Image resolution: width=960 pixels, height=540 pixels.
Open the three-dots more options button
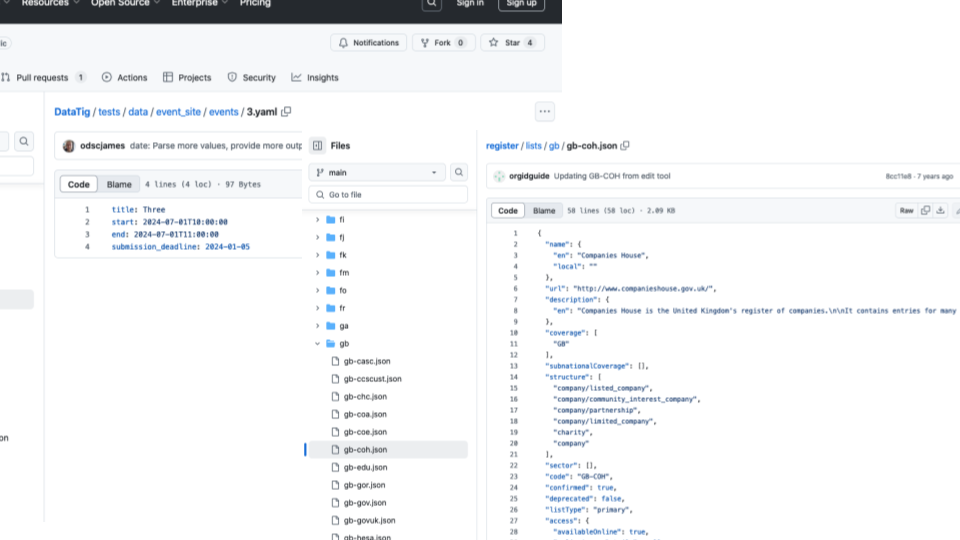[544, 111]
